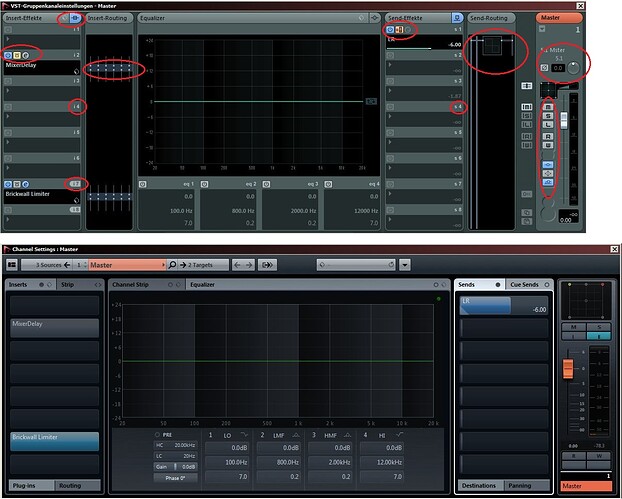
Task: Click the orange pre-fader button on send s1
Action: [399, 30]
